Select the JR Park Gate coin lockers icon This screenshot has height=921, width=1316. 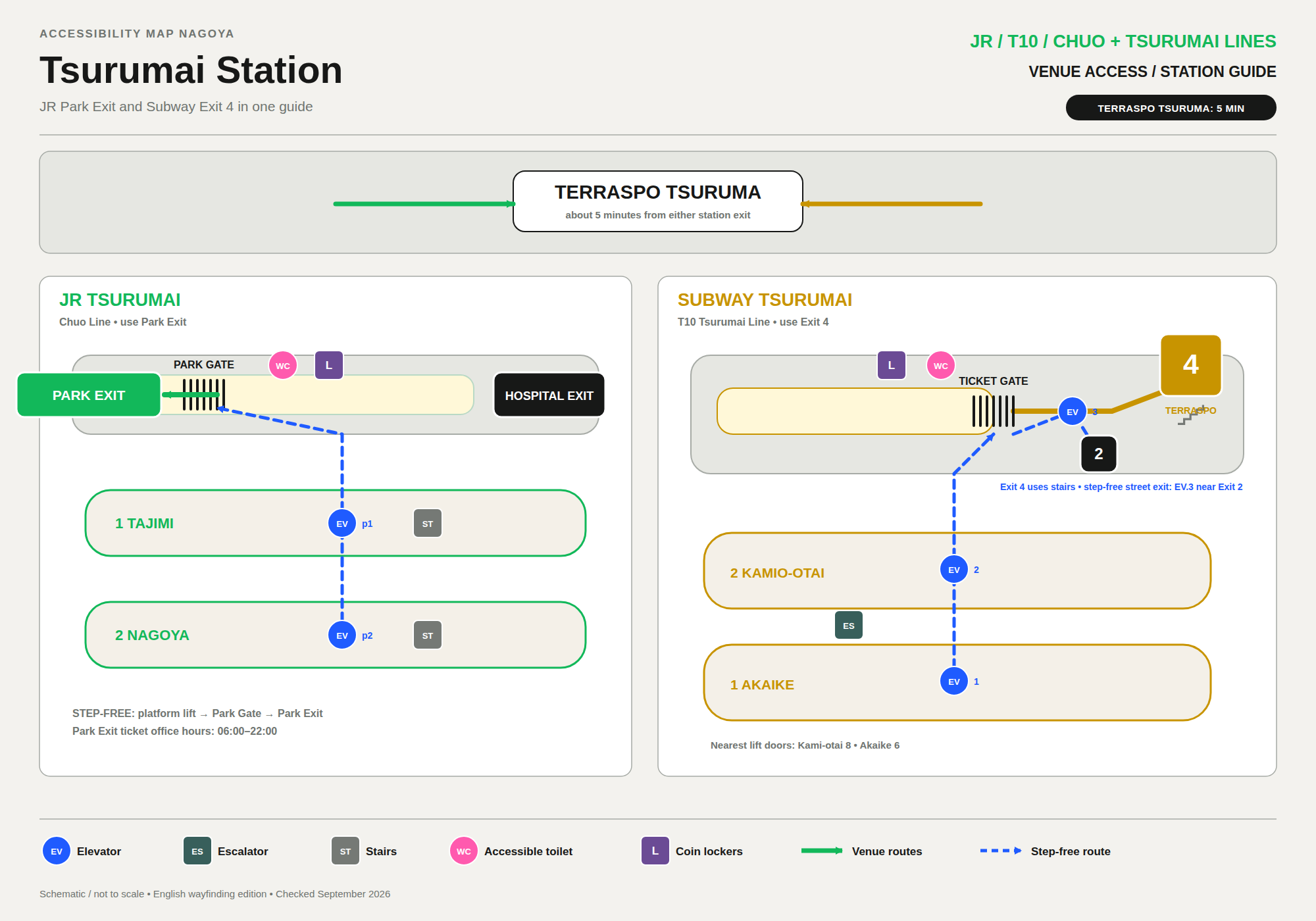coord(329,365)
